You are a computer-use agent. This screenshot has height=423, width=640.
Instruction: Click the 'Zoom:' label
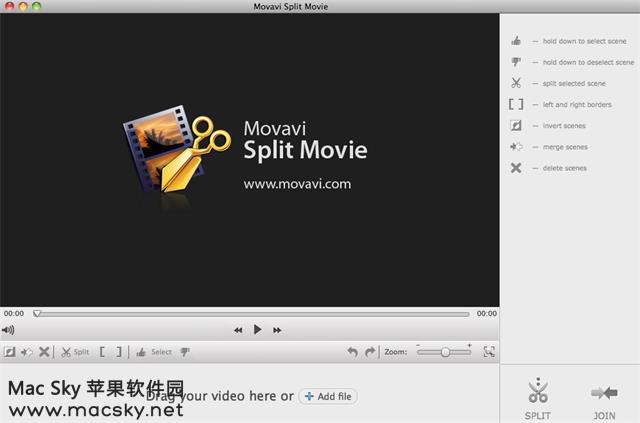396,352
